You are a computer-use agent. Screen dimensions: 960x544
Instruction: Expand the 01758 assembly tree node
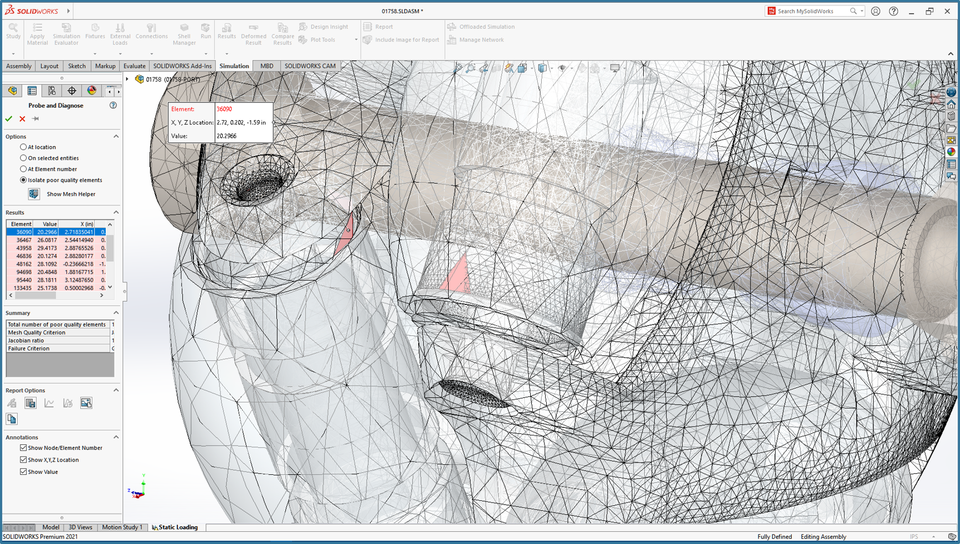127,79
